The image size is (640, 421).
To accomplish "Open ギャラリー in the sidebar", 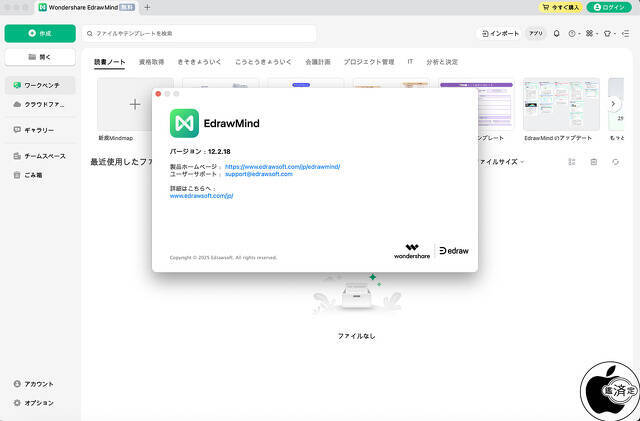I will (x=38, y=130).
